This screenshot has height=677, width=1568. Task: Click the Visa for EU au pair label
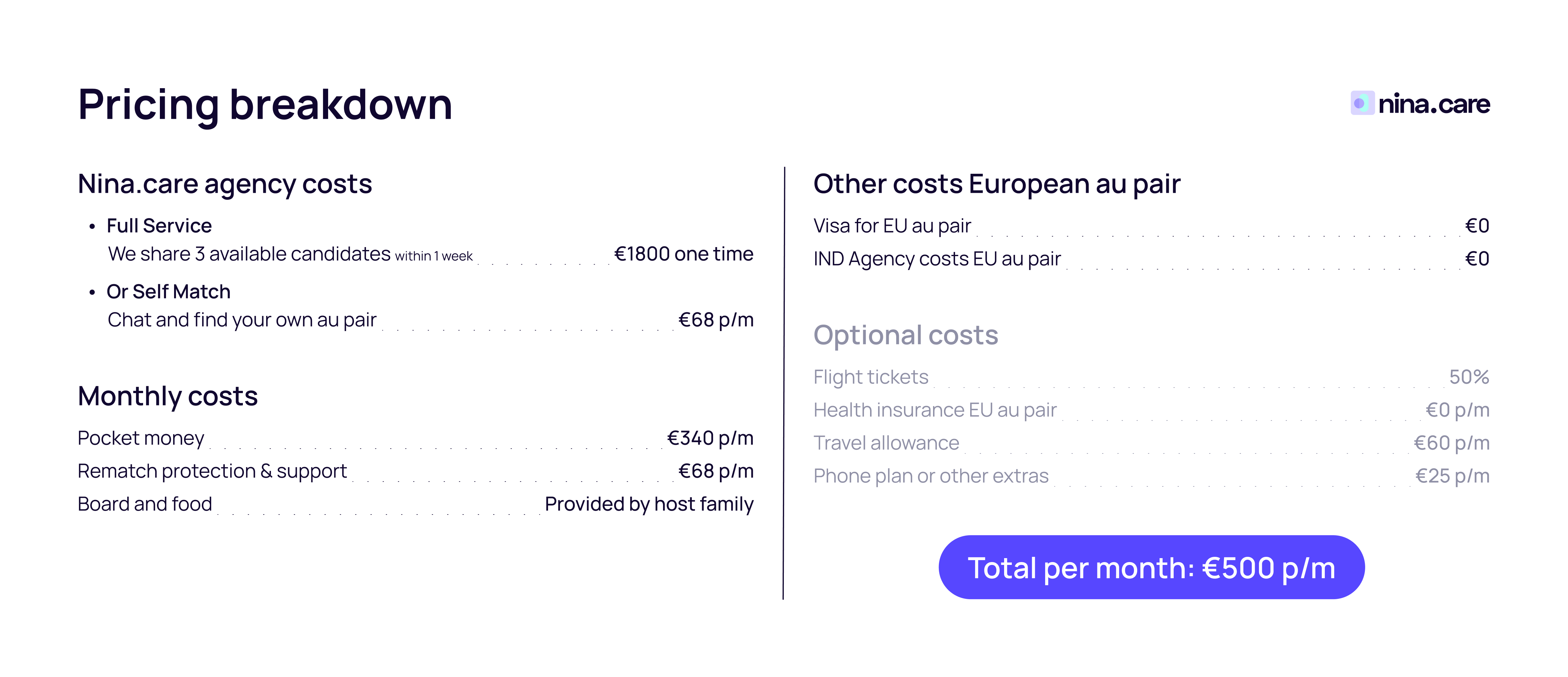click(892, 226)
